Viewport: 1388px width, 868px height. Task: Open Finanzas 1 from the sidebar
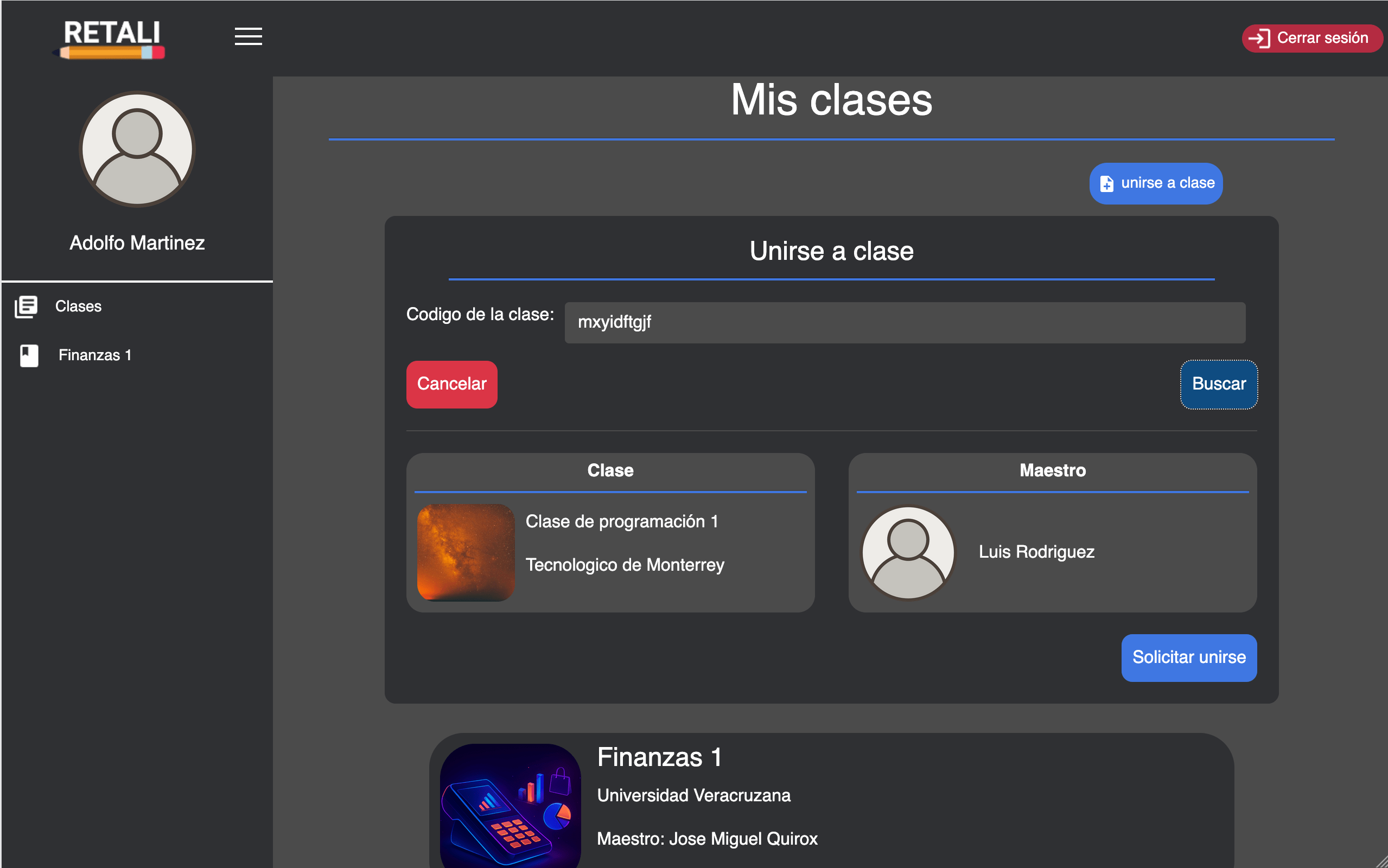coord(95,355)
